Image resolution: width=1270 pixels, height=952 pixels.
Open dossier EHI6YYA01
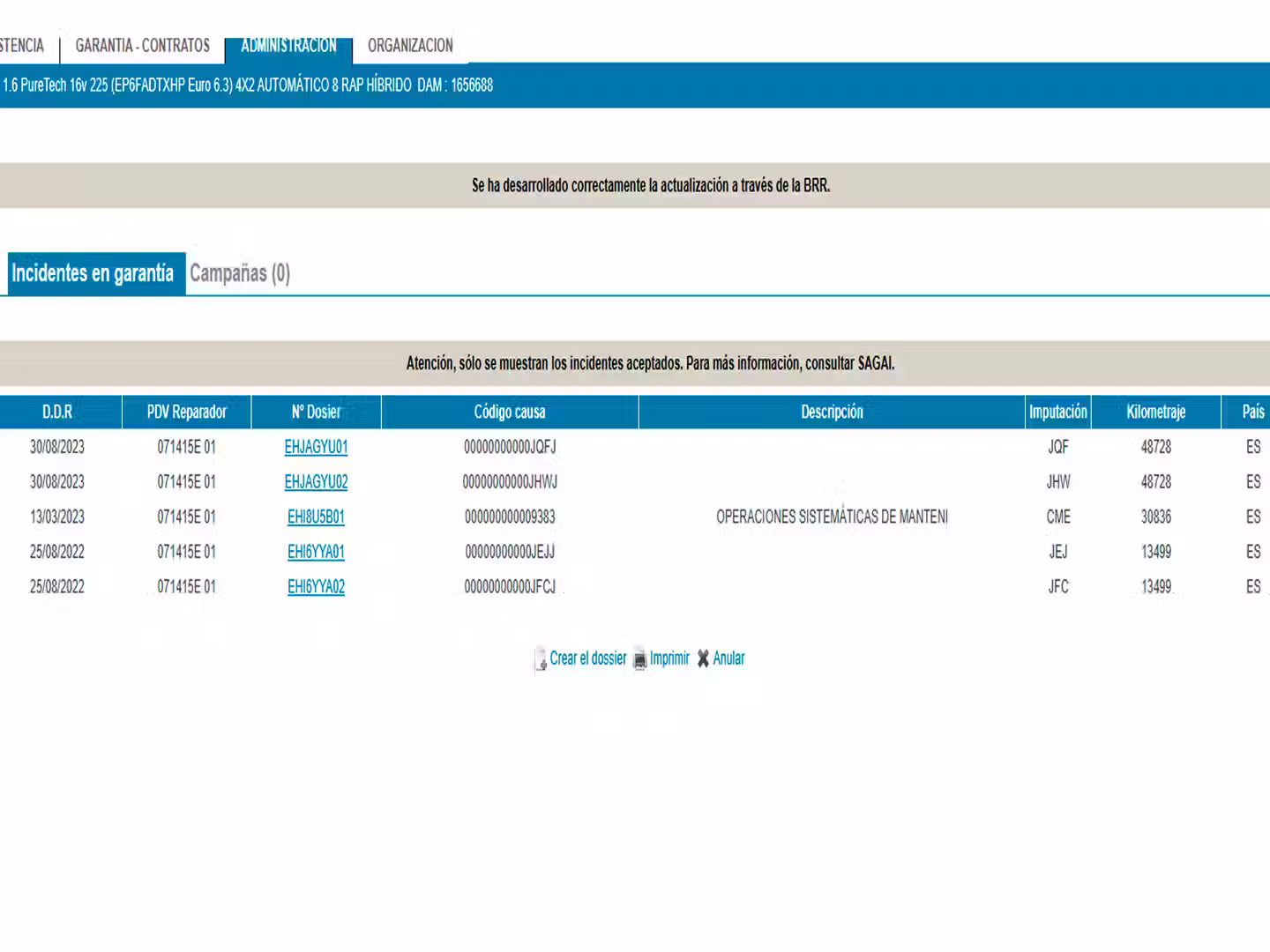point(316,552)
